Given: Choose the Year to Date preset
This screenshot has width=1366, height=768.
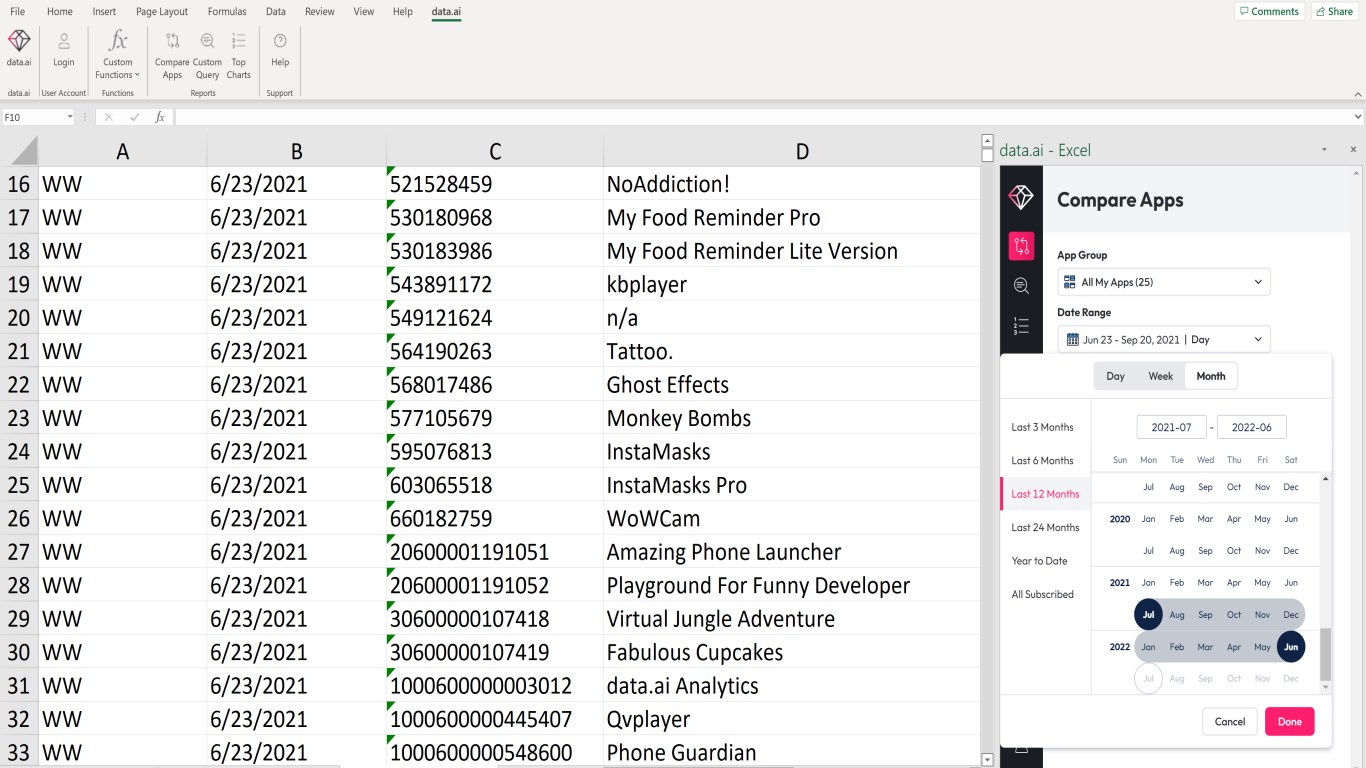Looking at the screenshot, I should click(x=1040, y=561).
